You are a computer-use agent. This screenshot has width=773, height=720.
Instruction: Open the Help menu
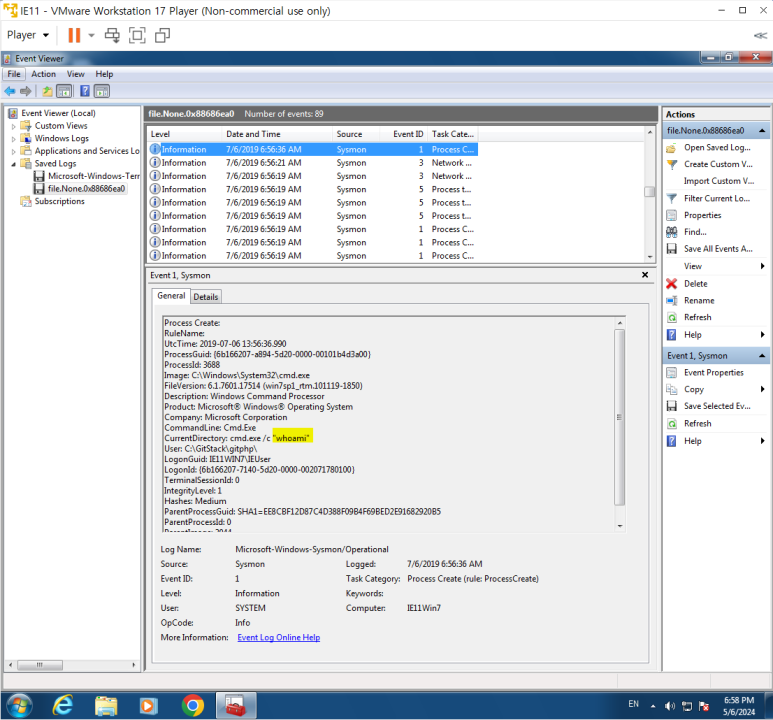(x=104, y=74)
